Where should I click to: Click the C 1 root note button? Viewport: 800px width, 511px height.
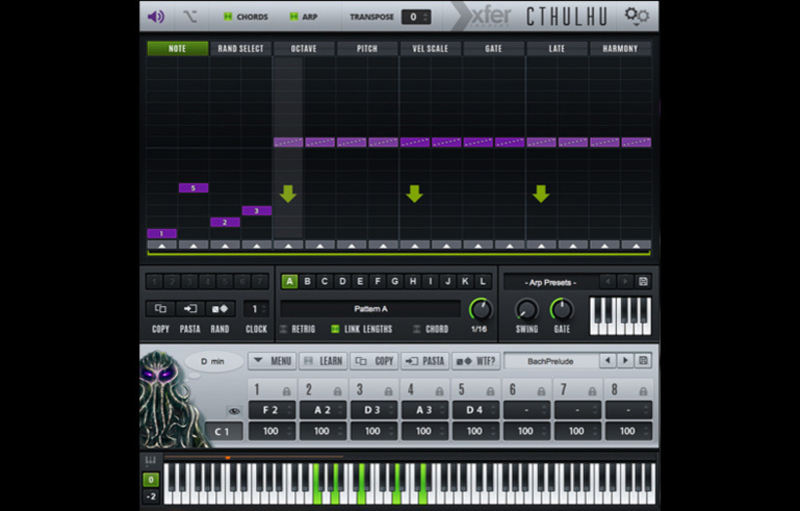click(x=223, y=431)
